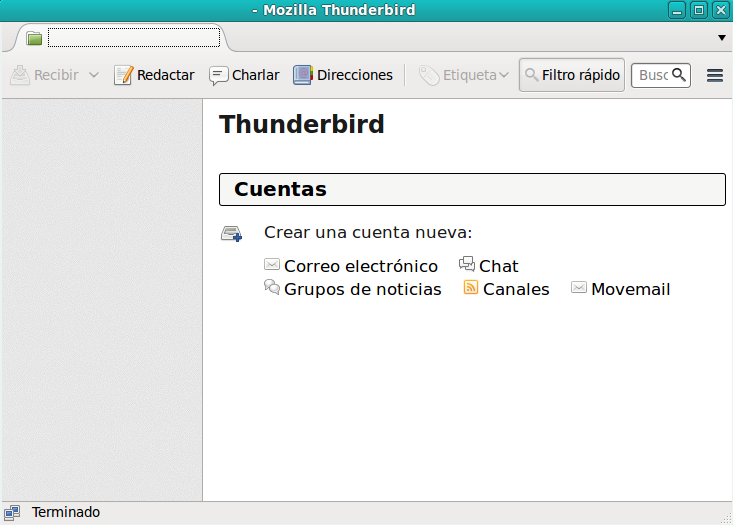Viewport: 733px width, 525px height.
Task: Click the Chat bubbles icon
Action: click(x=467, y=264)
